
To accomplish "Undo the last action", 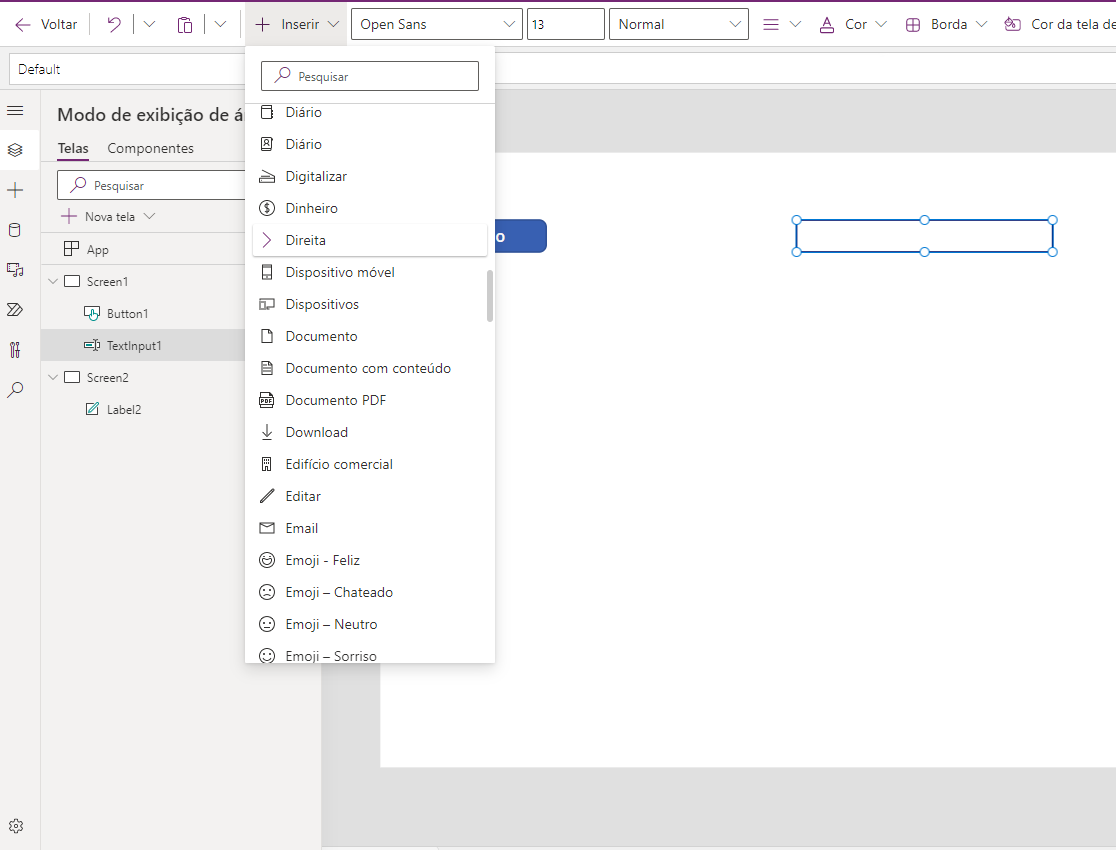I will coord(114,24).
